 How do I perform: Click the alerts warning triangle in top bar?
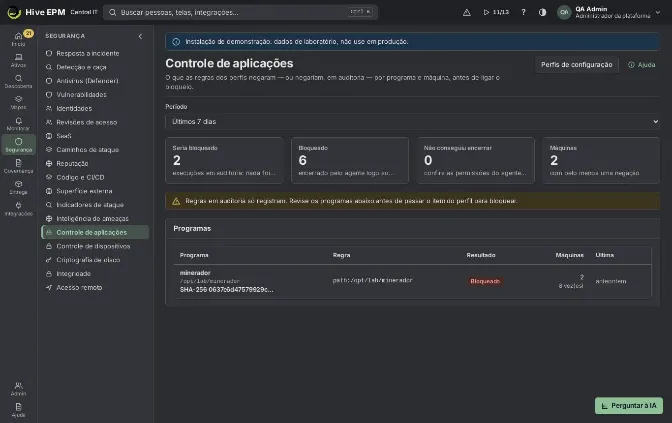(x=467, y=12)
